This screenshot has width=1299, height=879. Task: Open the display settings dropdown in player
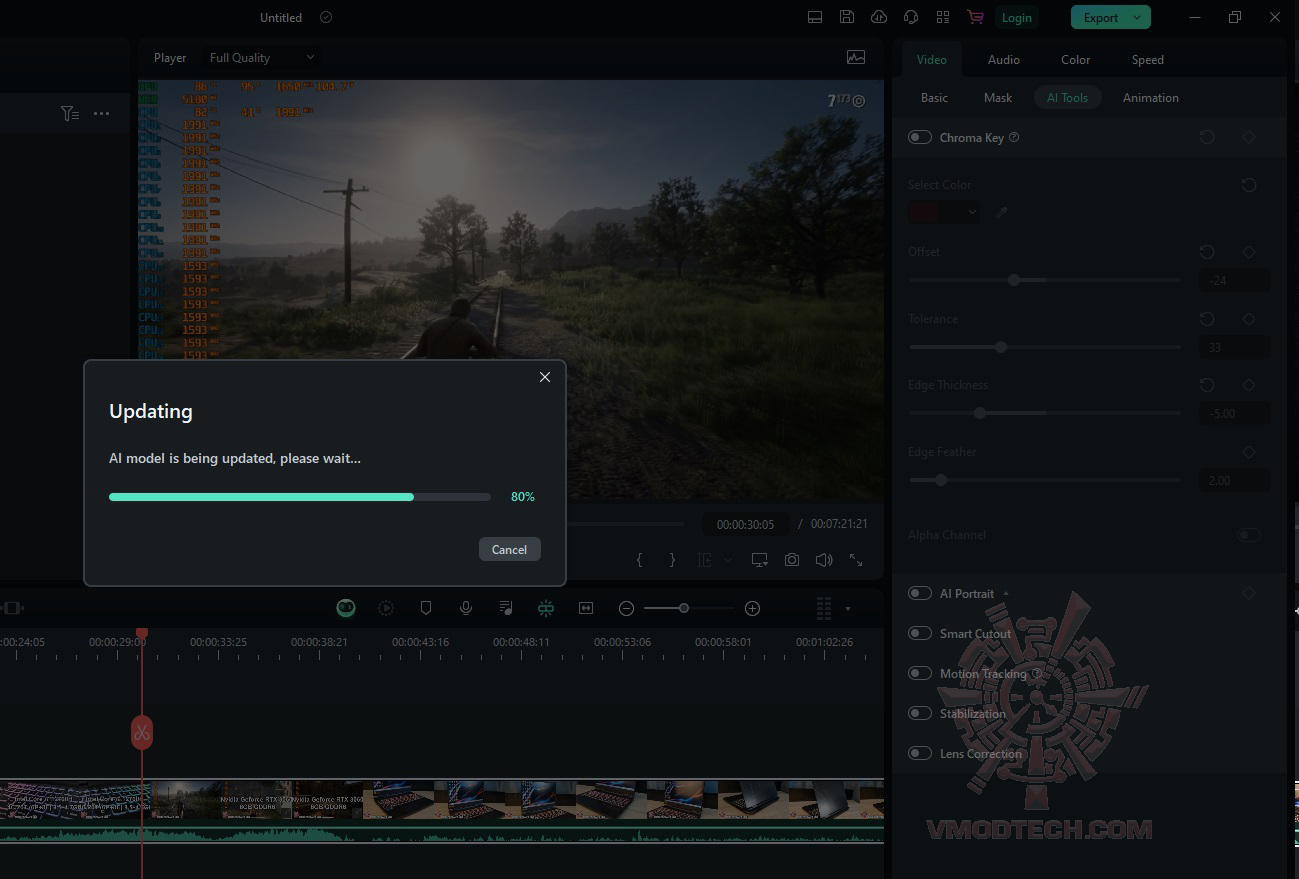[x=760, y=560]
